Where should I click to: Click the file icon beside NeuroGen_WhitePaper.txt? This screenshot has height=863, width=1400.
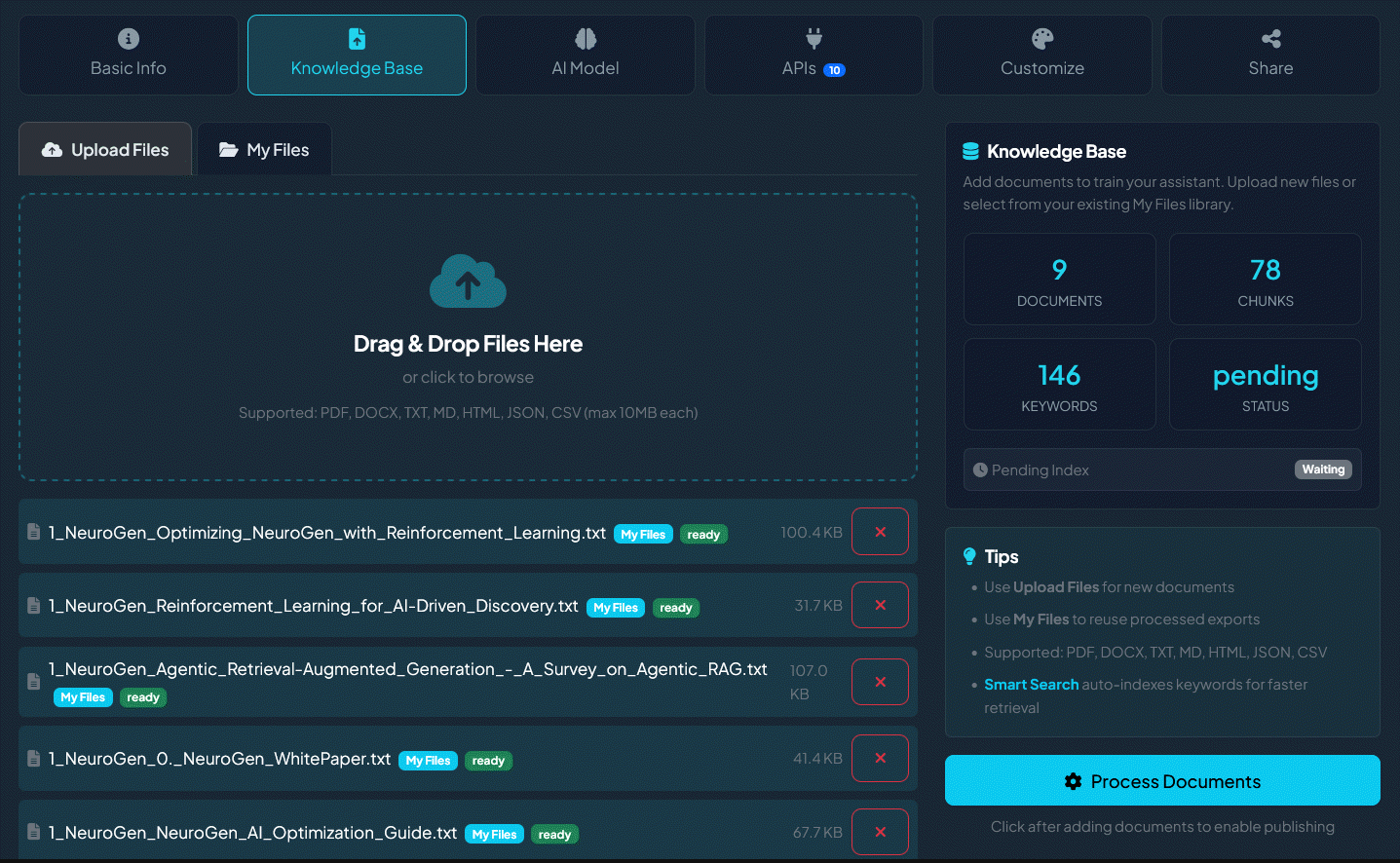click(x=32, y=758)
